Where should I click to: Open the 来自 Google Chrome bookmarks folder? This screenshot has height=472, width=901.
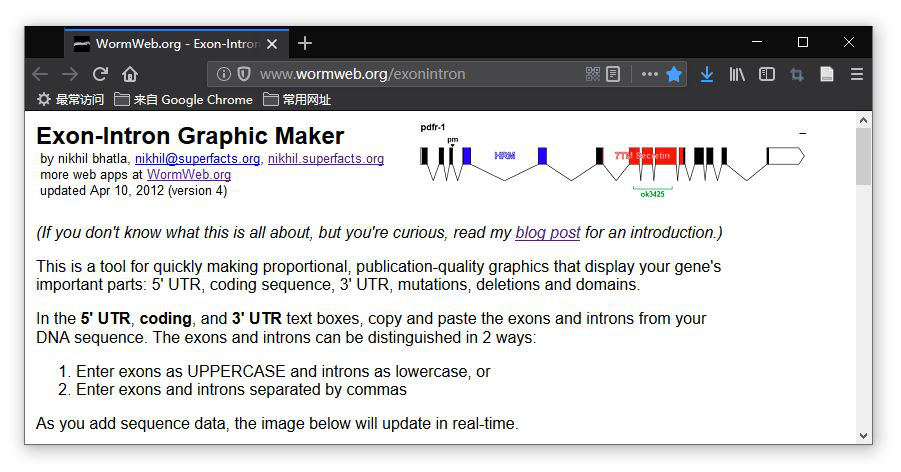click(x=183, y=99)
